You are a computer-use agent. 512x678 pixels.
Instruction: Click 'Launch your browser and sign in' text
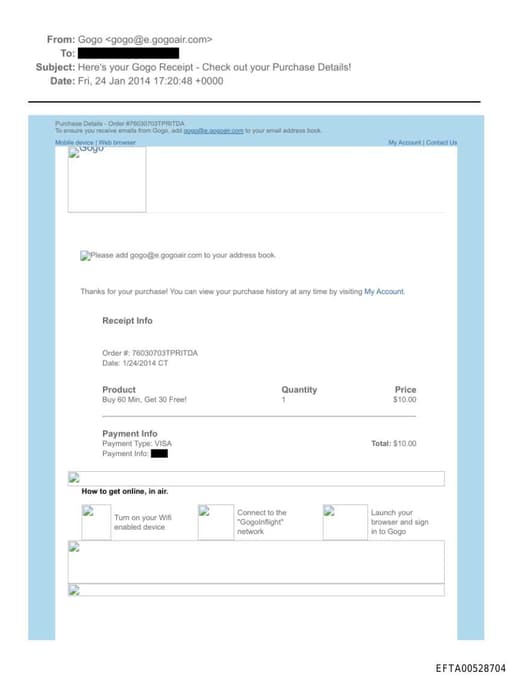point(400,522)
